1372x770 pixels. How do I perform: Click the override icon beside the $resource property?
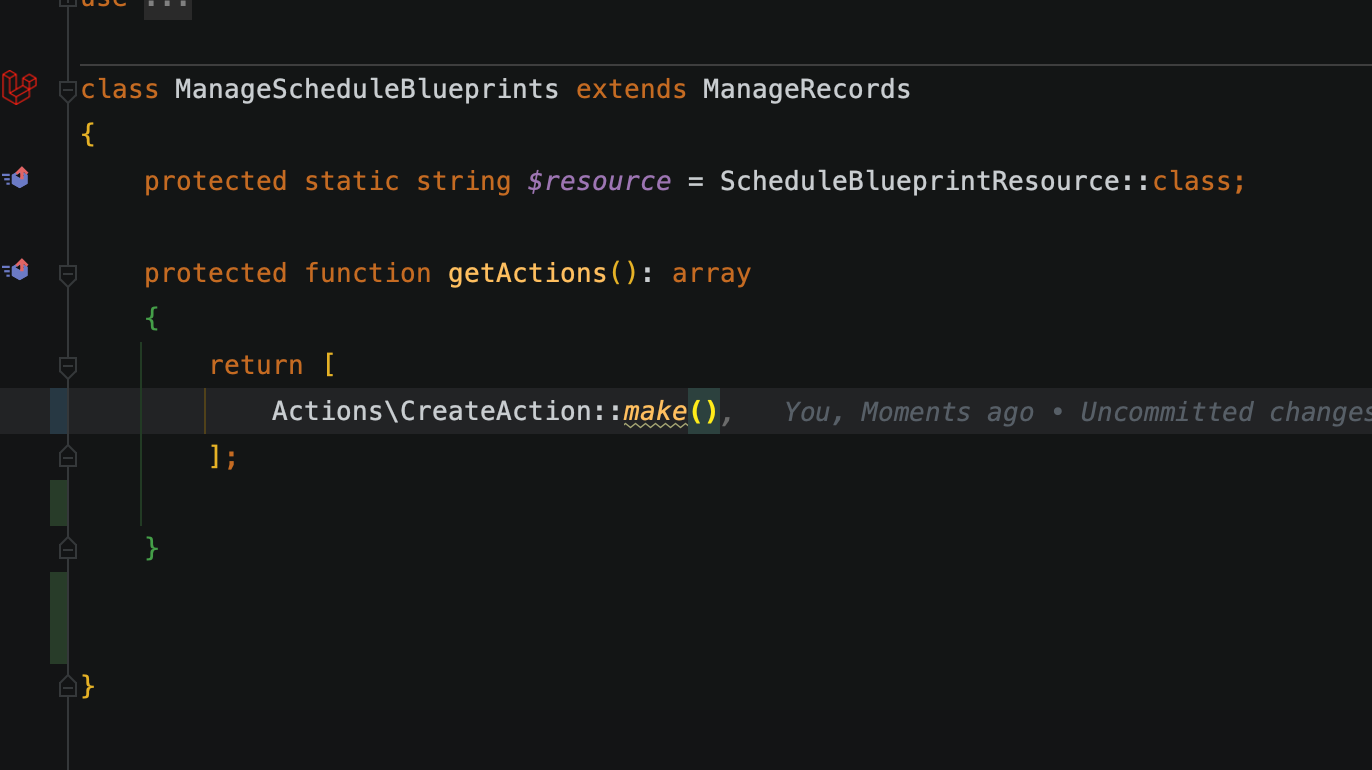pyautogui.click(x=16, y=179)
